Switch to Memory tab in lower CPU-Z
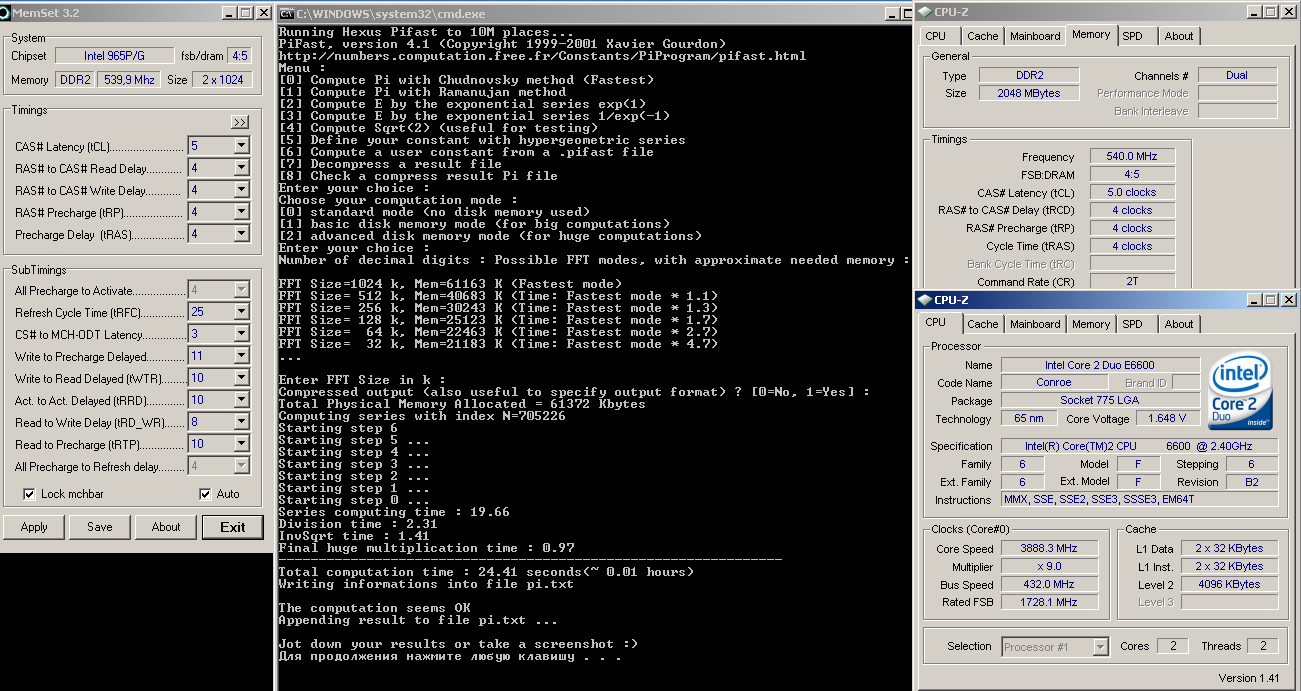The width and height of the screenshot is (1301, 691). [1091, 324]
